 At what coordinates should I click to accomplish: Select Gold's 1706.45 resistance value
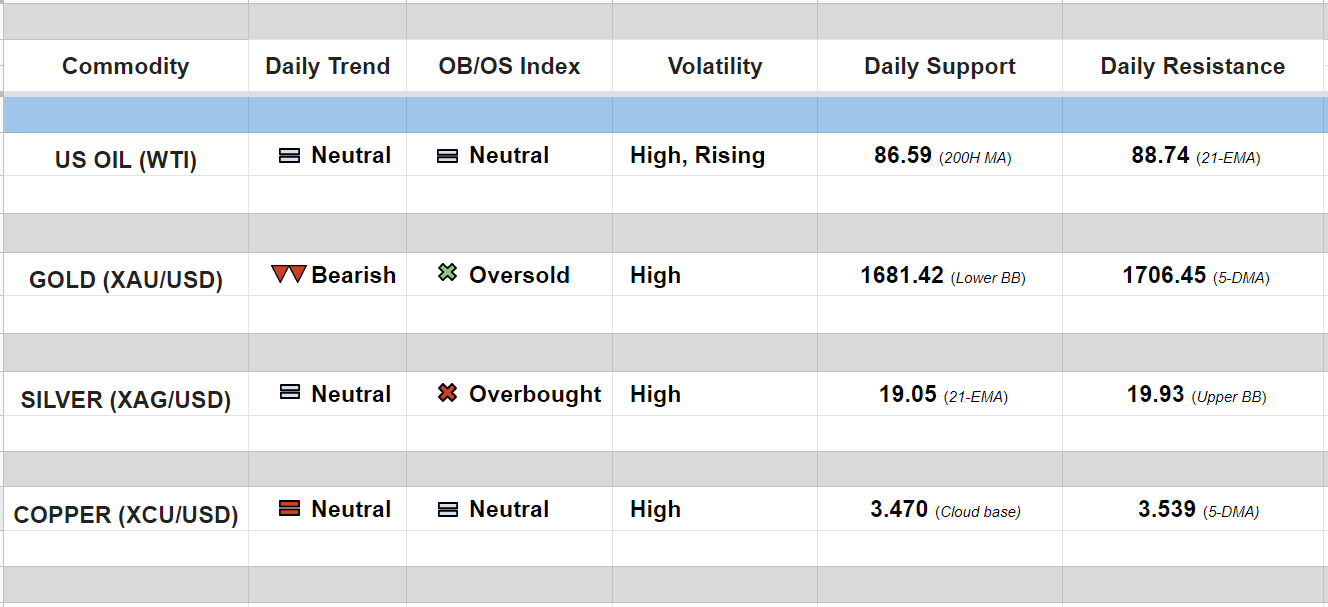click(1164, 275)
